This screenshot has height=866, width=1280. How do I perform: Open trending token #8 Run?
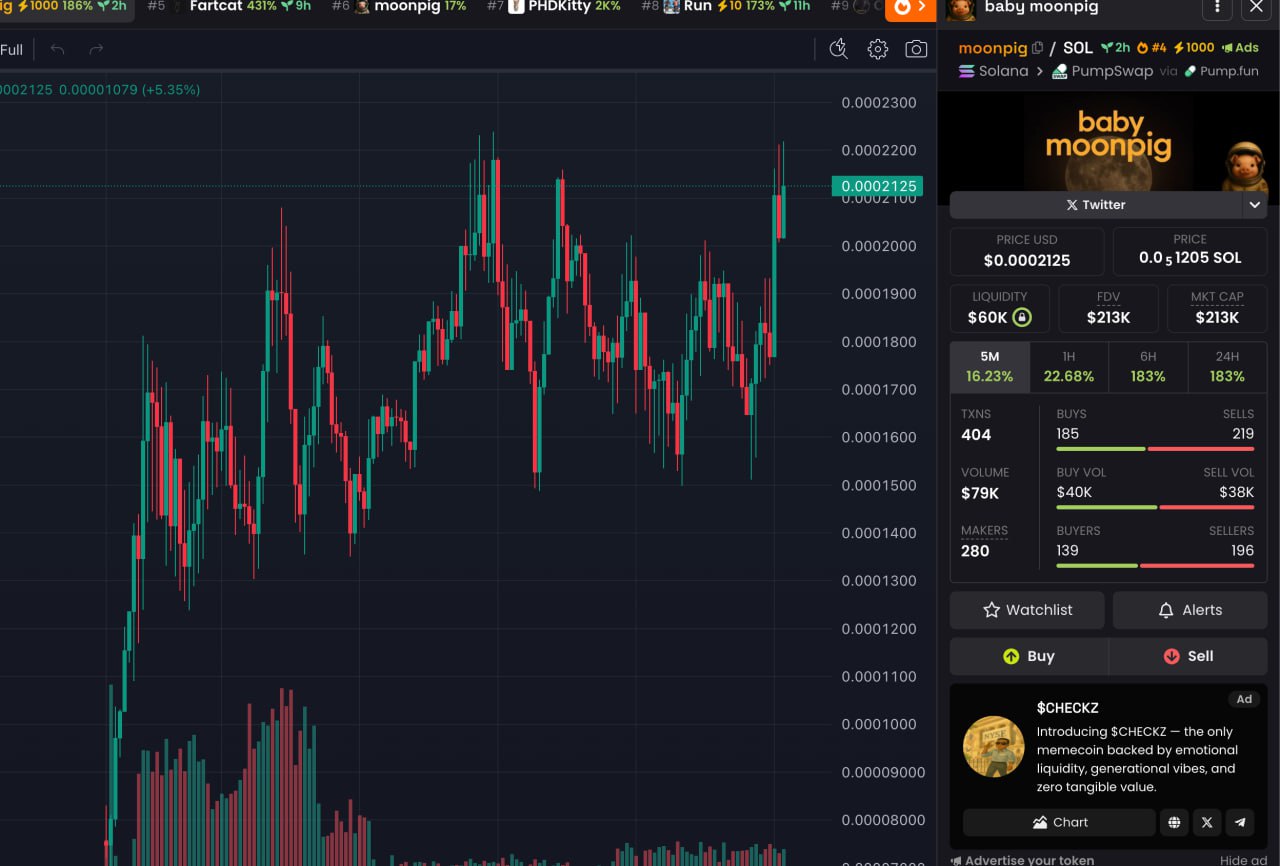tap(725, 6)
